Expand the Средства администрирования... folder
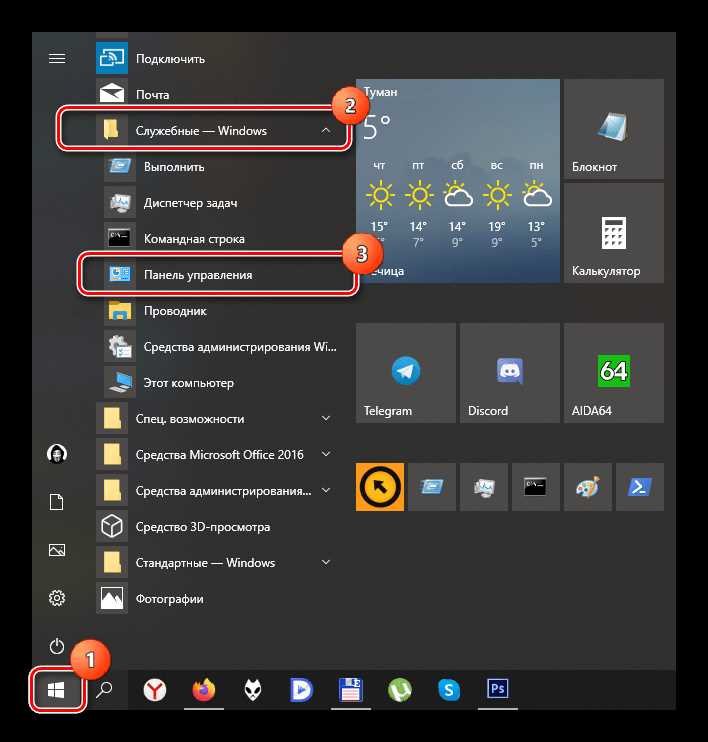The height and width of the screenshot is (742, 708). [219, 491]
